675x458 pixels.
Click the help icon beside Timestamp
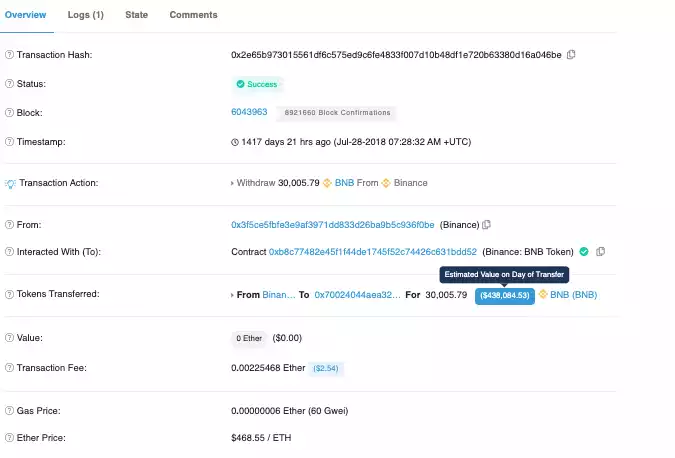click(9, 142)
